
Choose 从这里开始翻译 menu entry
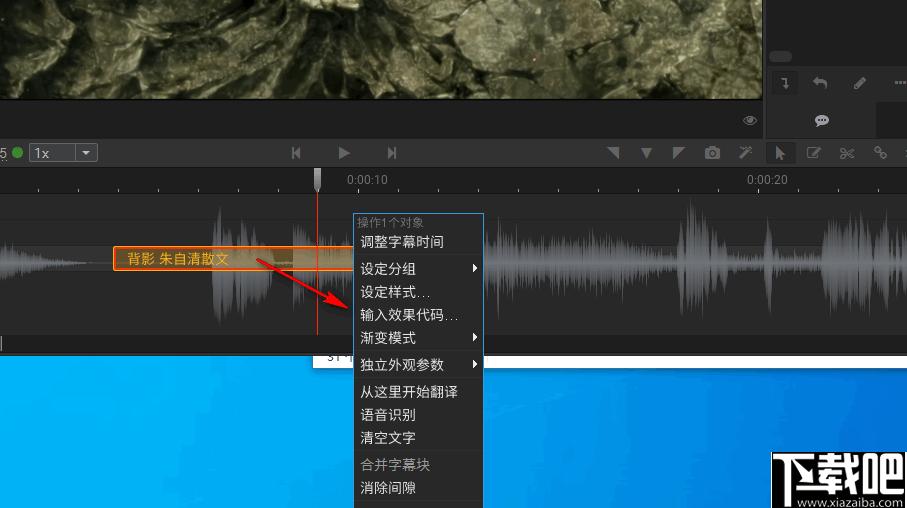pos(418,392)
